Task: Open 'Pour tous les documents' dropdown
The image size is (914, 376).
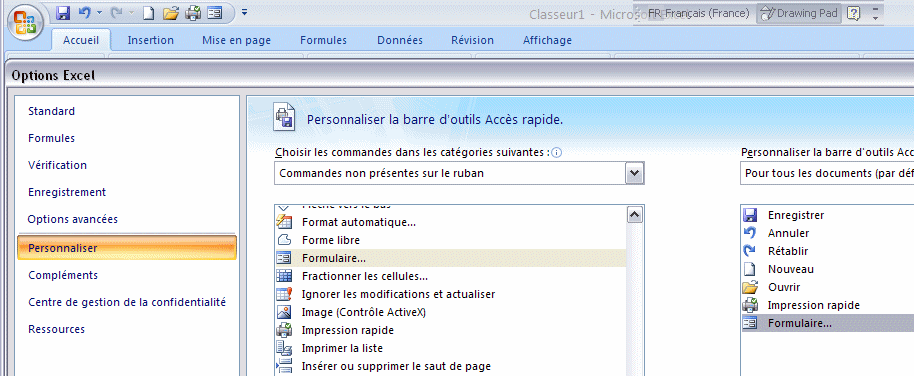Action: (x=827, y=173)
